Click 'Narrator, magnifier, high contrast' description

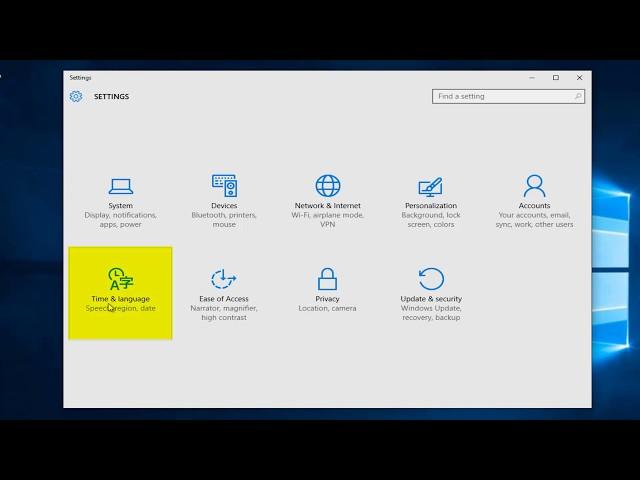[x=224, y=313]
